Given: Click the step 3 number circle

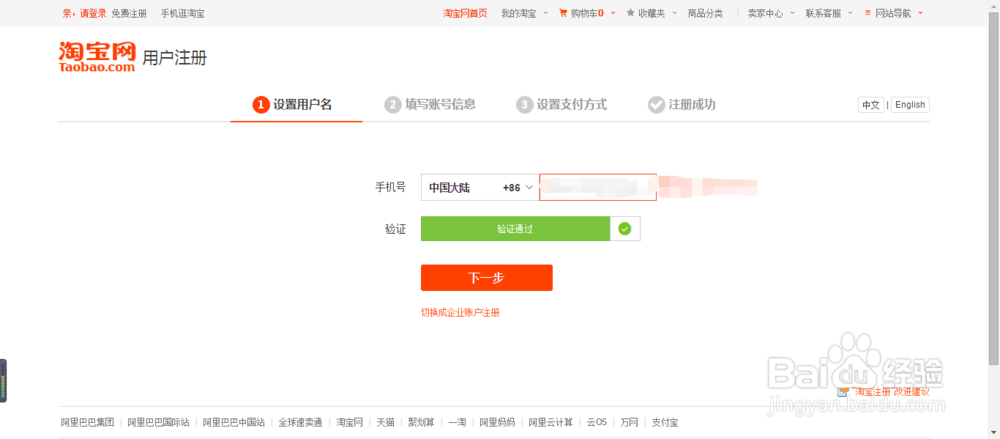Looking at the screenshot, I should coord(524,105).
